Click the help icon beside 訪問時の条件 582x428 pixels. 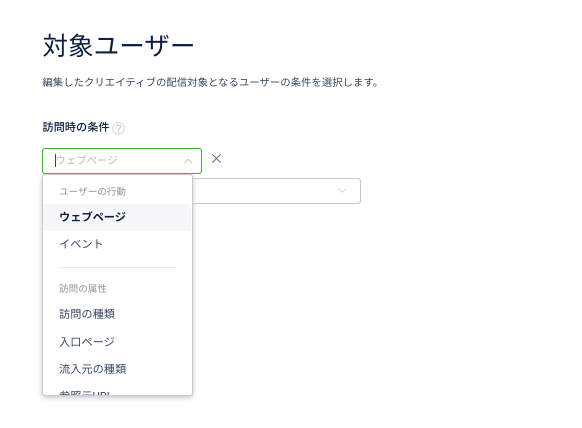[118, 128]
